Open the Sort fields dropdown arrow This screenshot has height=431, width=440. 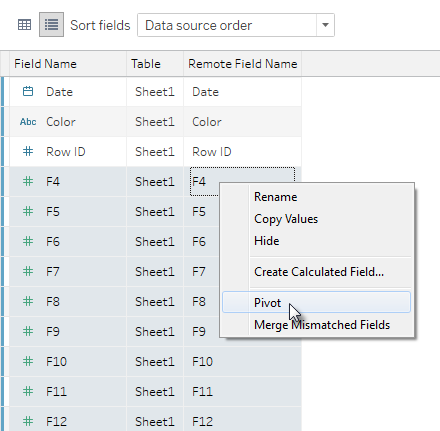pos(325,25)
